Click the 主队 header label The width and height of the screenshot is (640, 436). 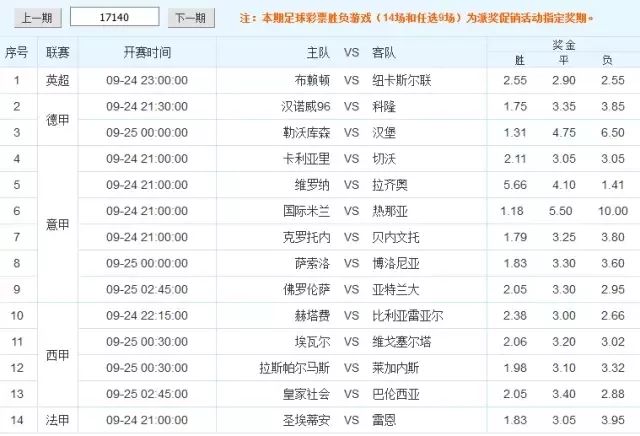point(318,52)
